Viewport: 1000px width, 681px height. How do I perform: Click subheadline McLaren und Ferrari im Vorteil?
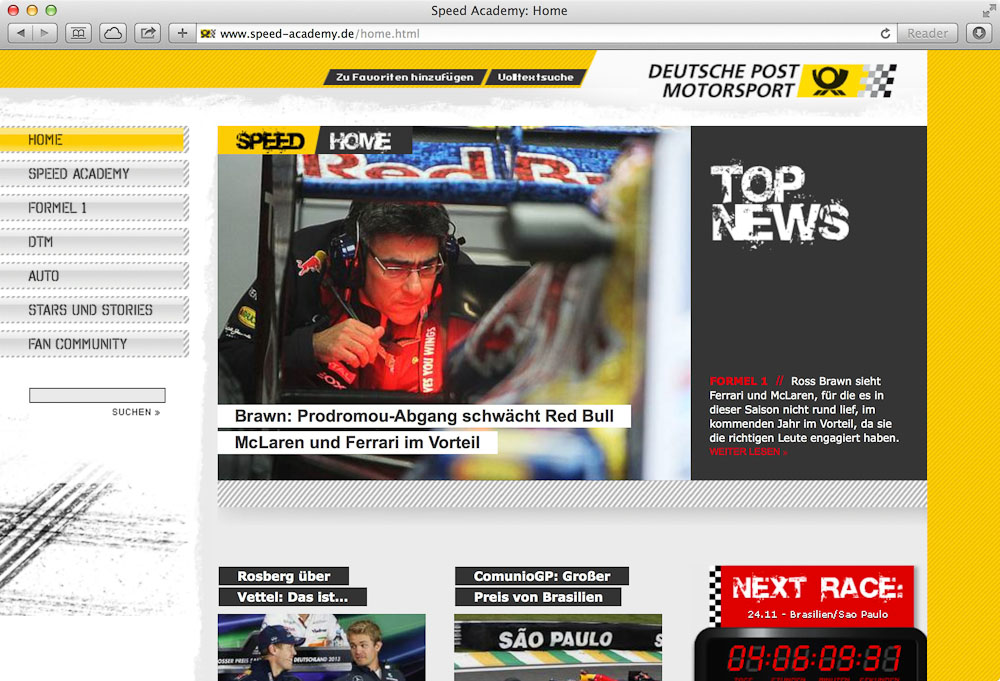(x=357, y=443)
